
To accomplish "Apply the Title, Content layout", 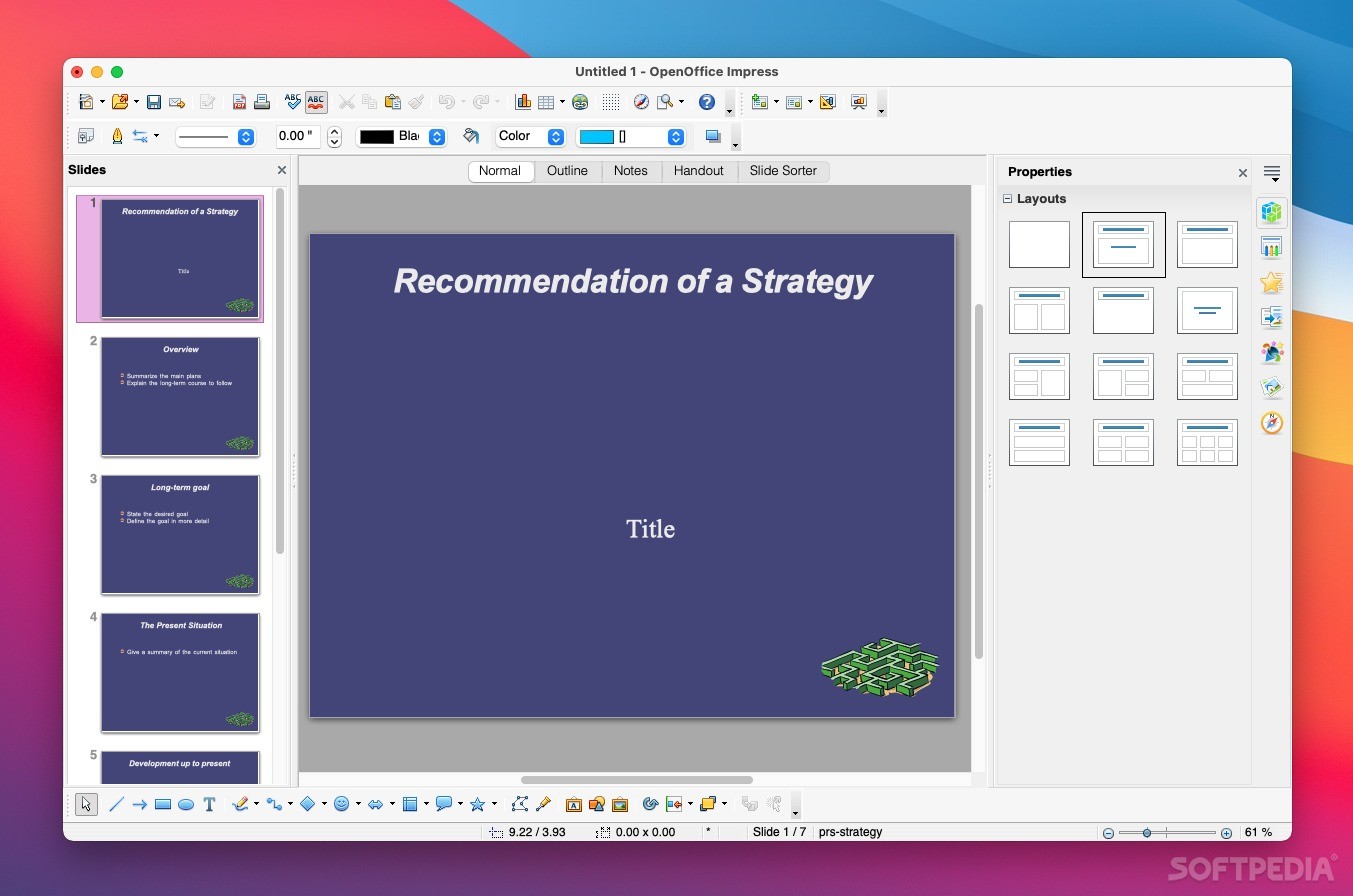I will (1207, 245).
